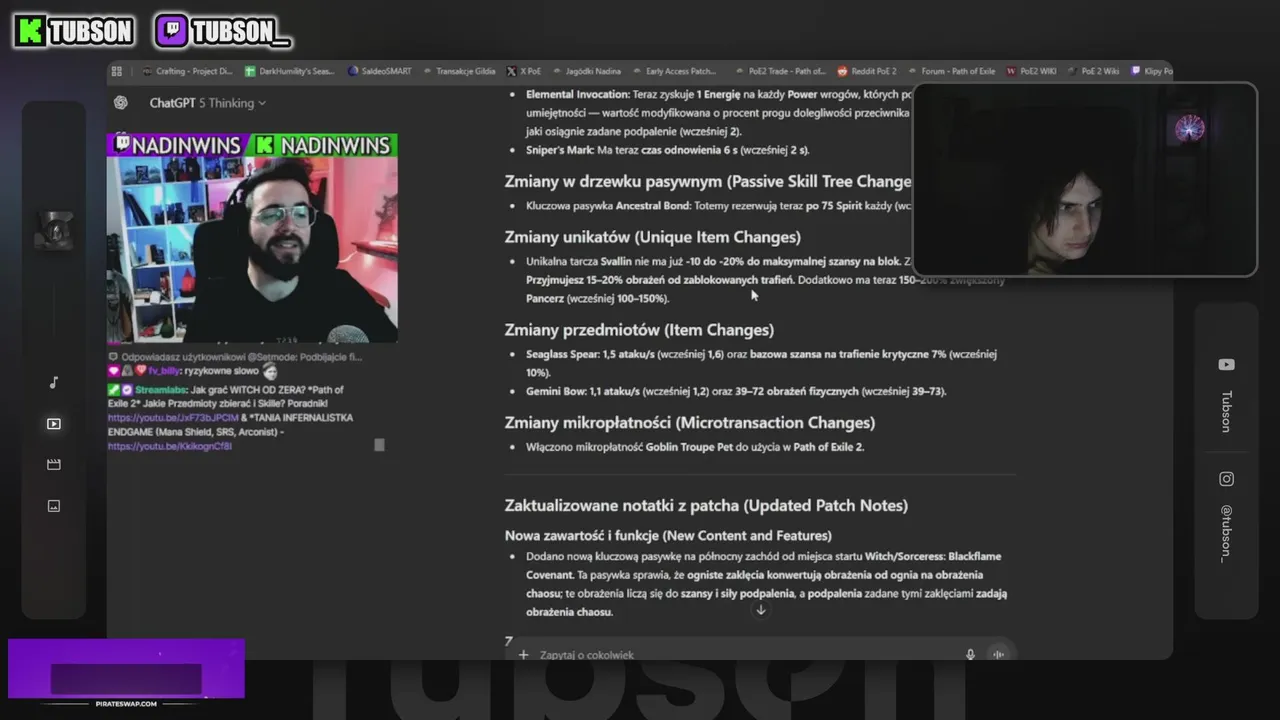Click the 'Seaglass Spear' bullet text
The height and width of the screenshot is (720, 1280).
pos(761,363)
